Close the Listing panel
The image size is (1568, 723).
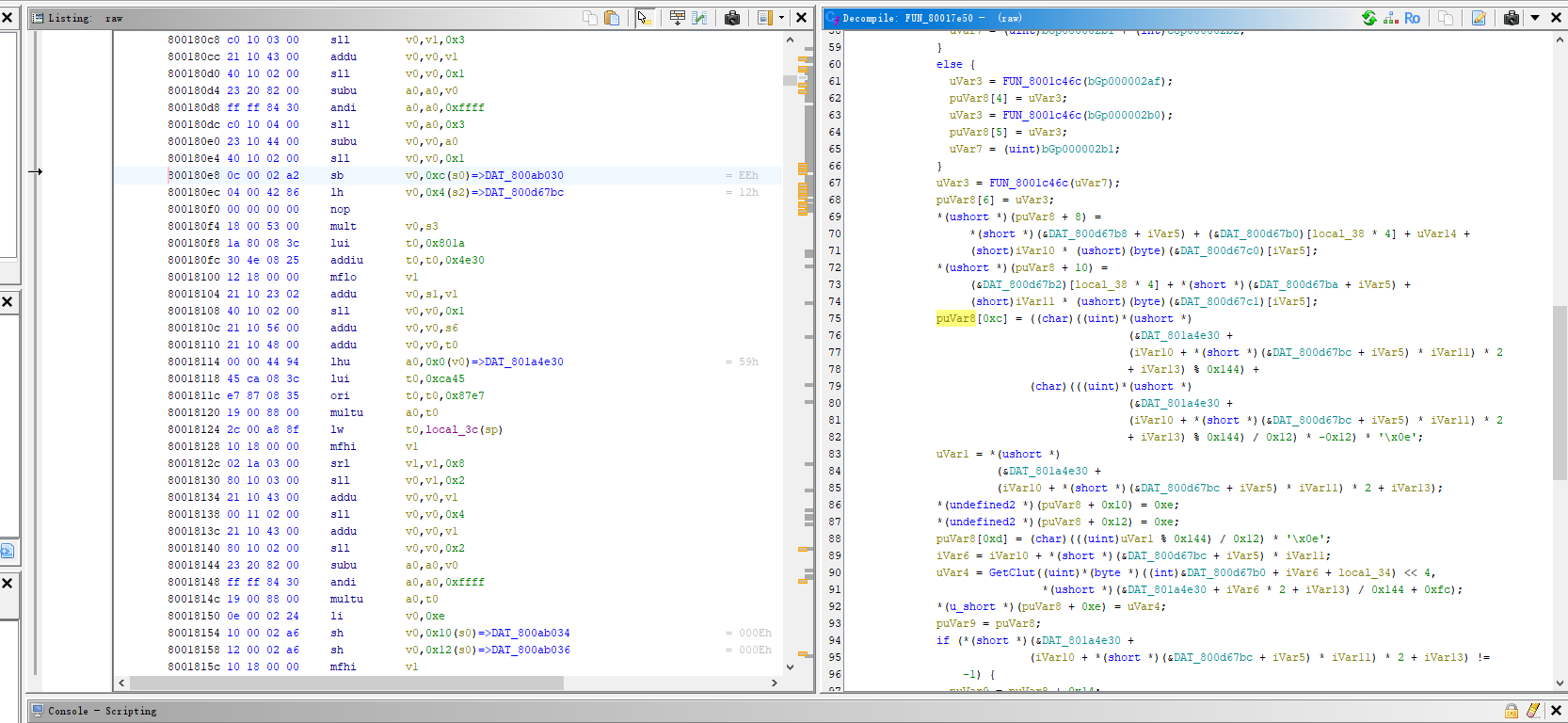[801, 18]
